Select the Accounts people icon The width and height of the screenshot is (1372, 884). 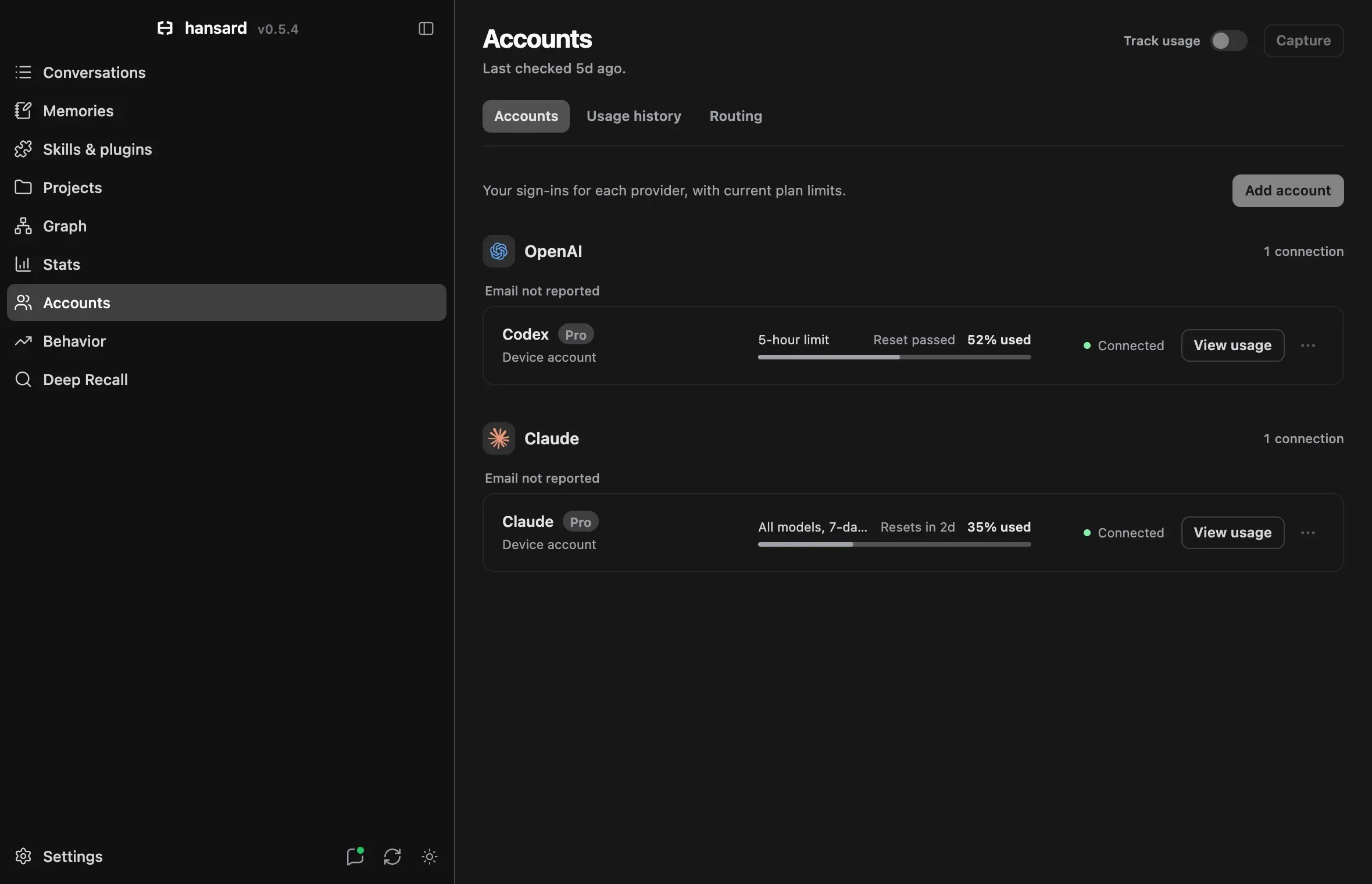pos(23,302)
